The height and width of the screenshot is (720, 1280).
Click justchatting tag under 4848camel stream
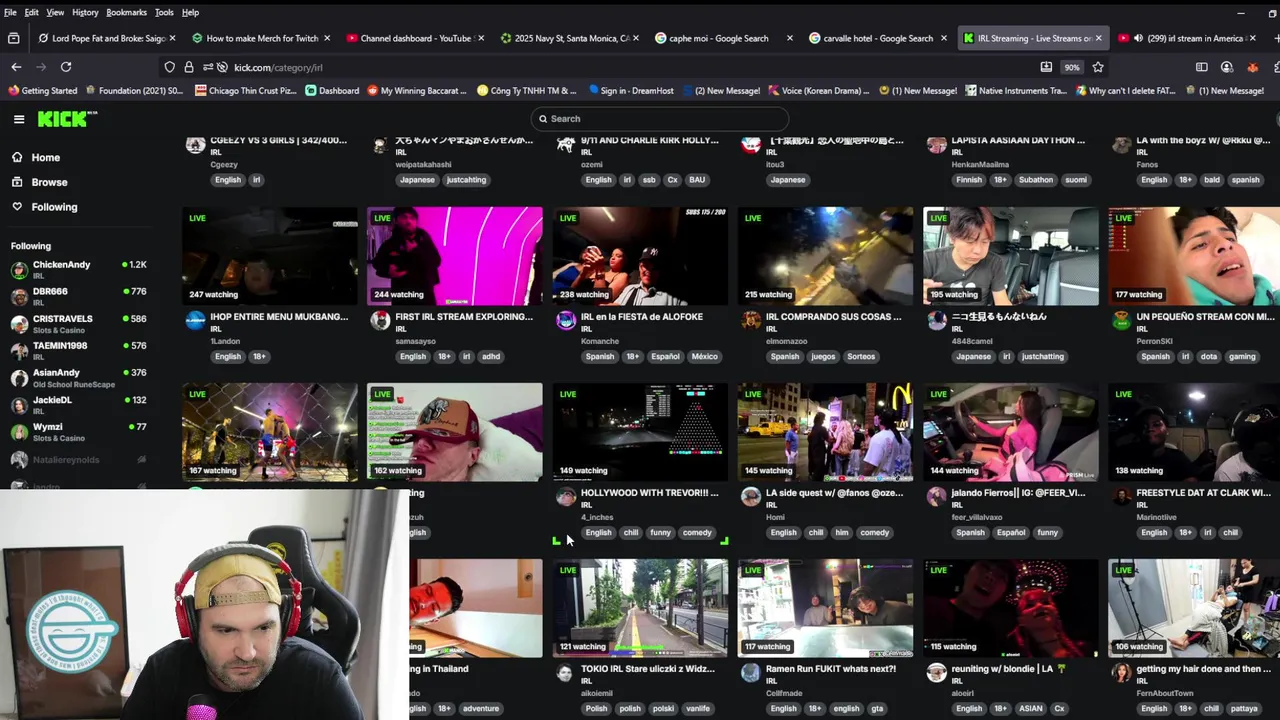pos(1043,357)
